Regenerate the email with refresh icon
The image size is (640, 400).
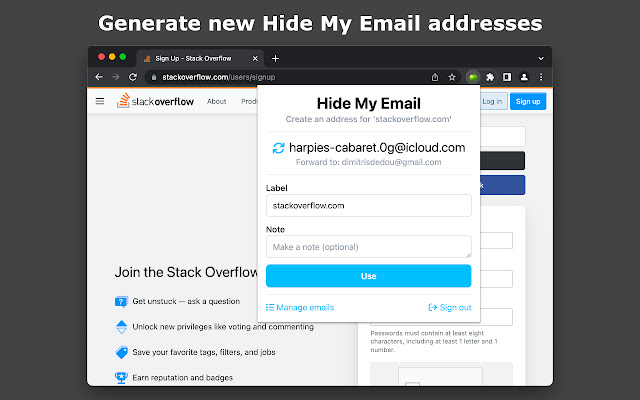point(278,148)
